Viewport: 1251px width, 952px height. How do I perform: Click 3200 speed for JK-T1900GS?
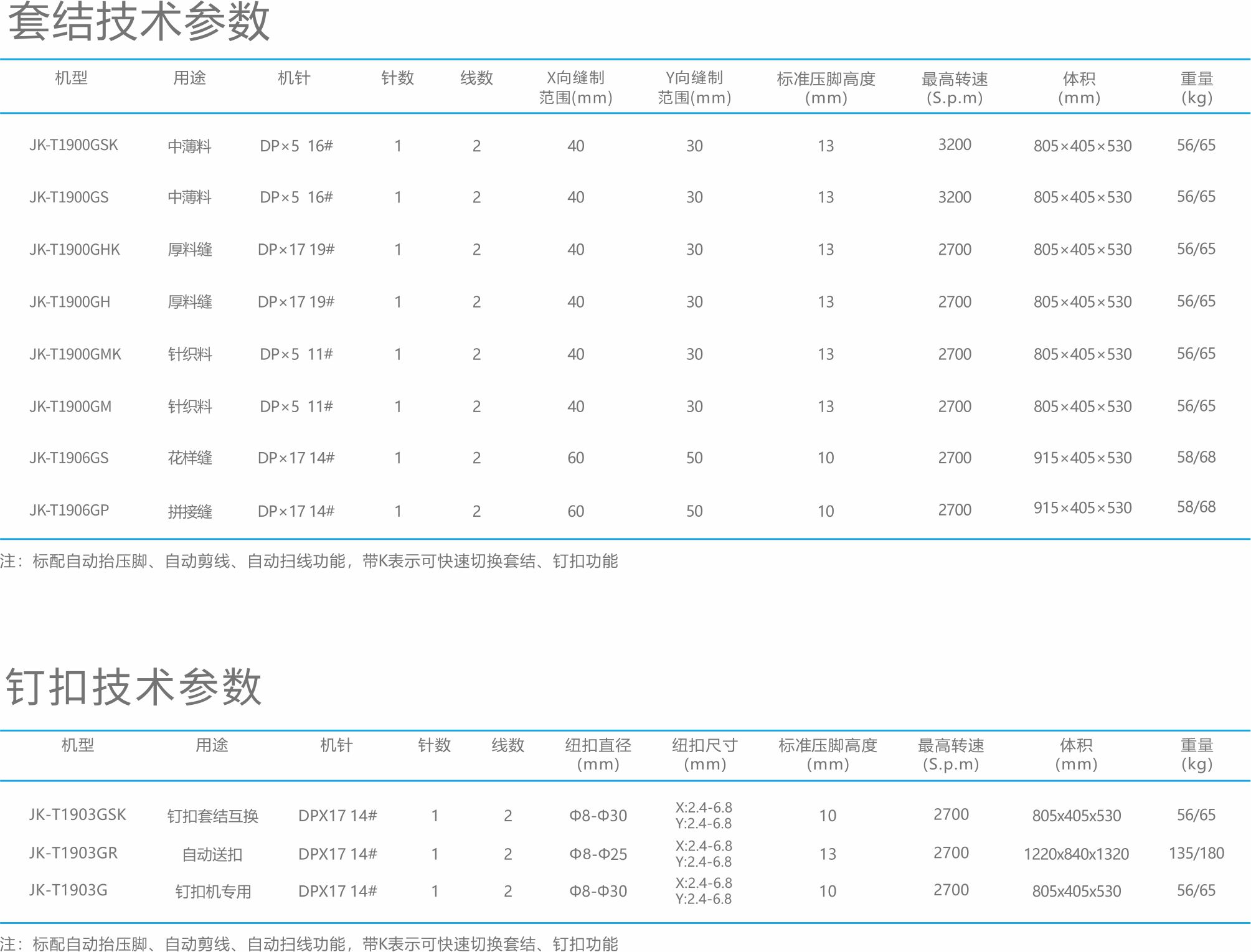click(955, 197)
